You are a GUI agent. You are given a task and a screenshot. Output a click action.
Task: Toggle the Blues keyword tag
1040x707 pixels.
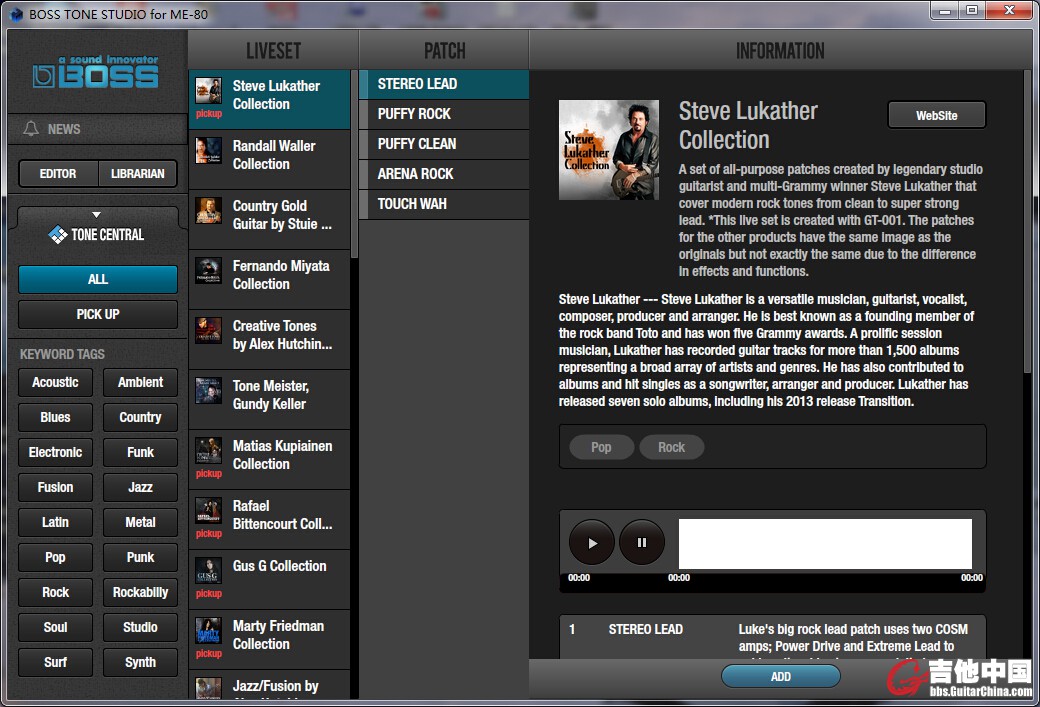(x=56, y=417)
